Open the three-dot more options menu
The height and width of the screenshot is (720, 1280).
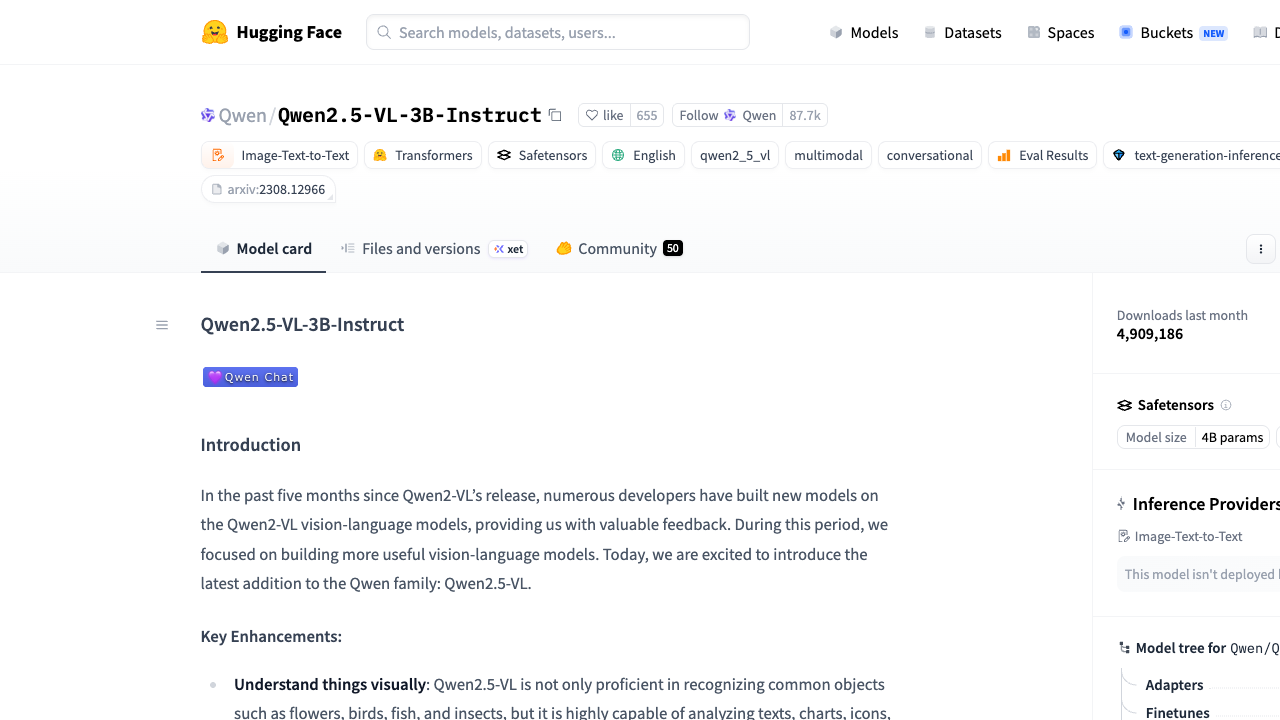tap(1261, 249)
